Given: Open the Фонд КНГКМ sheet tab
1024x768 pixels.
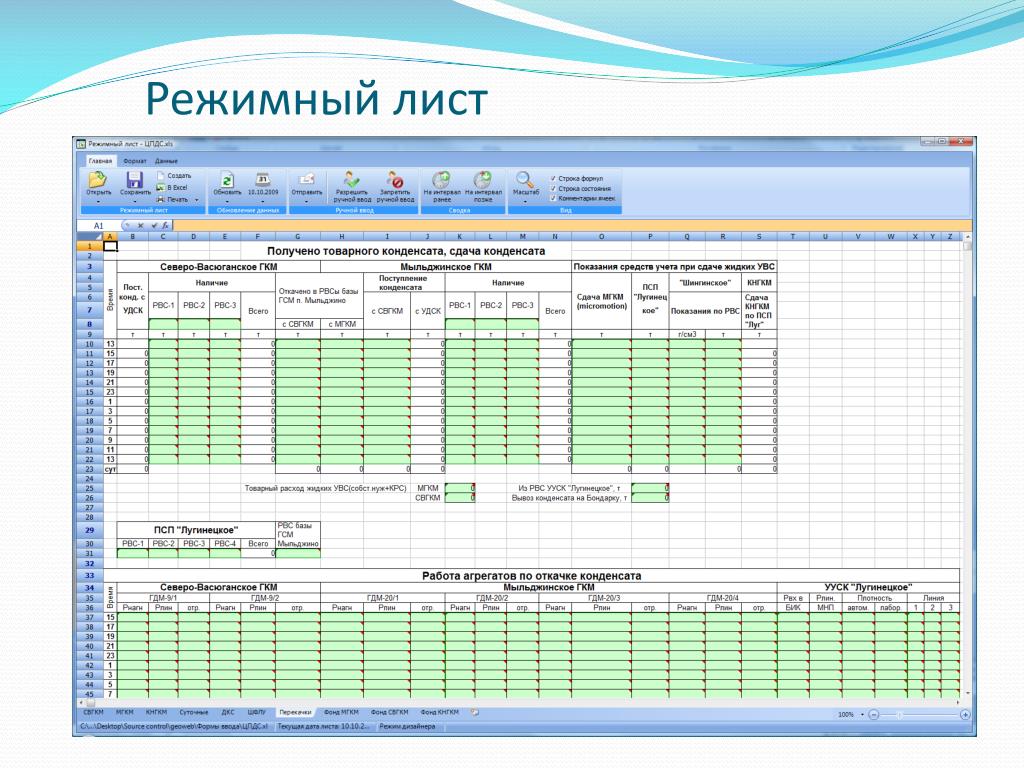Looking at the screenshot, I should (440, 712).
